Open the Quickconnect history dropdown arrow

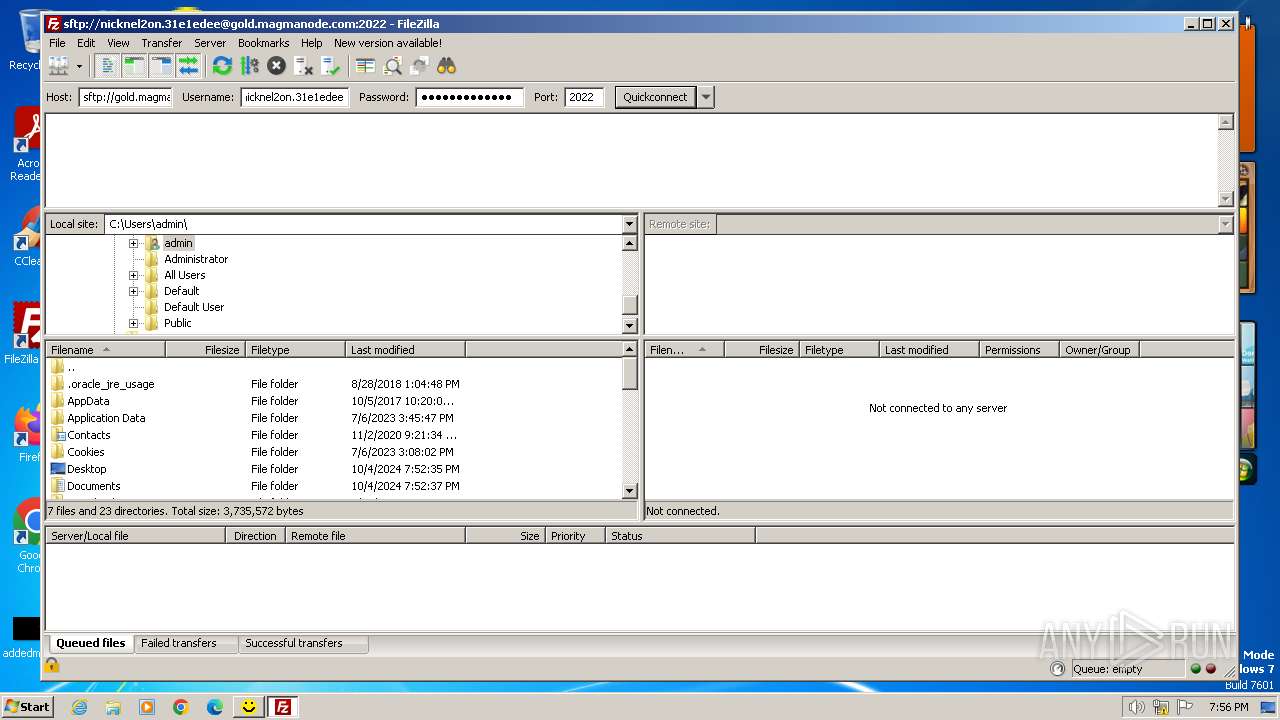click(x=706, y=97)
